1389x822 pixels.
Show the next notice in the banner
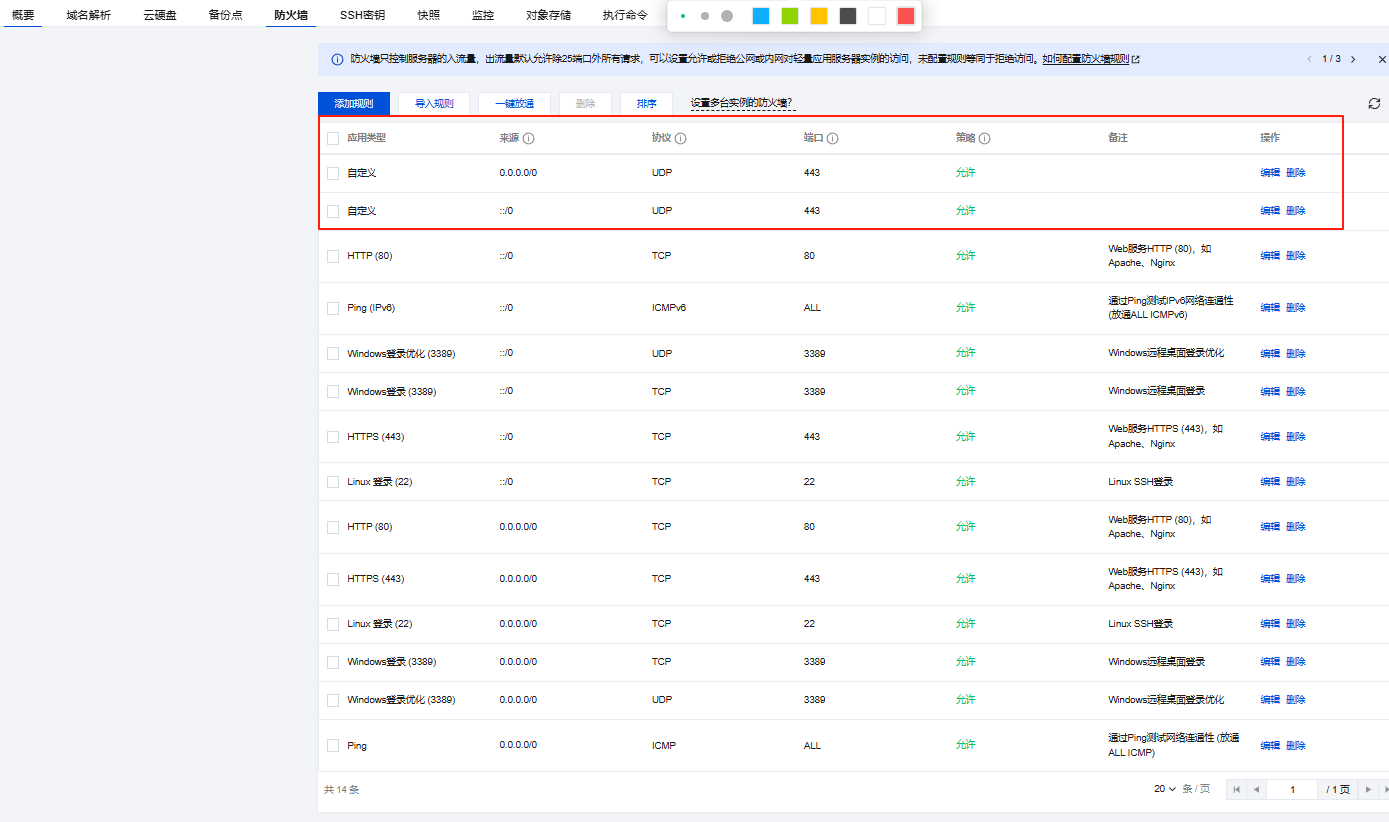tap(1353, 59)
